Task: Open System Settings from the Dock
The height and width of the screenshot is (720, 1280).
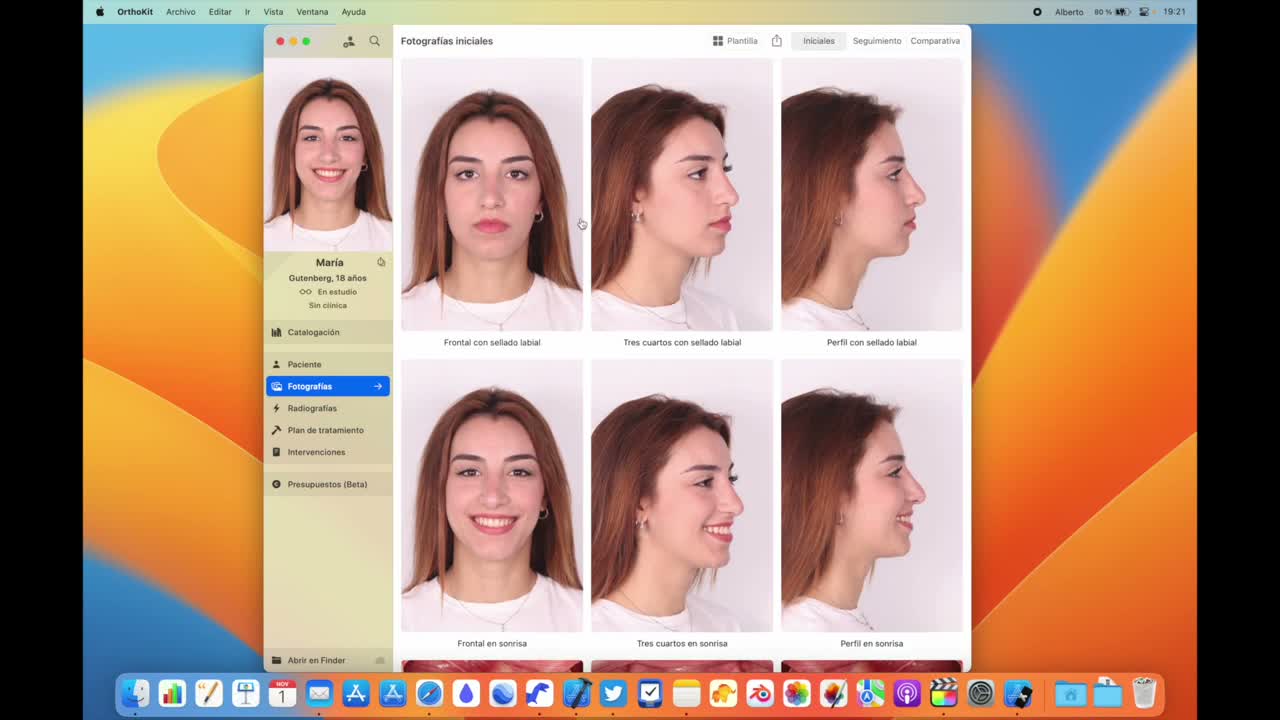Action: [981, 693]
